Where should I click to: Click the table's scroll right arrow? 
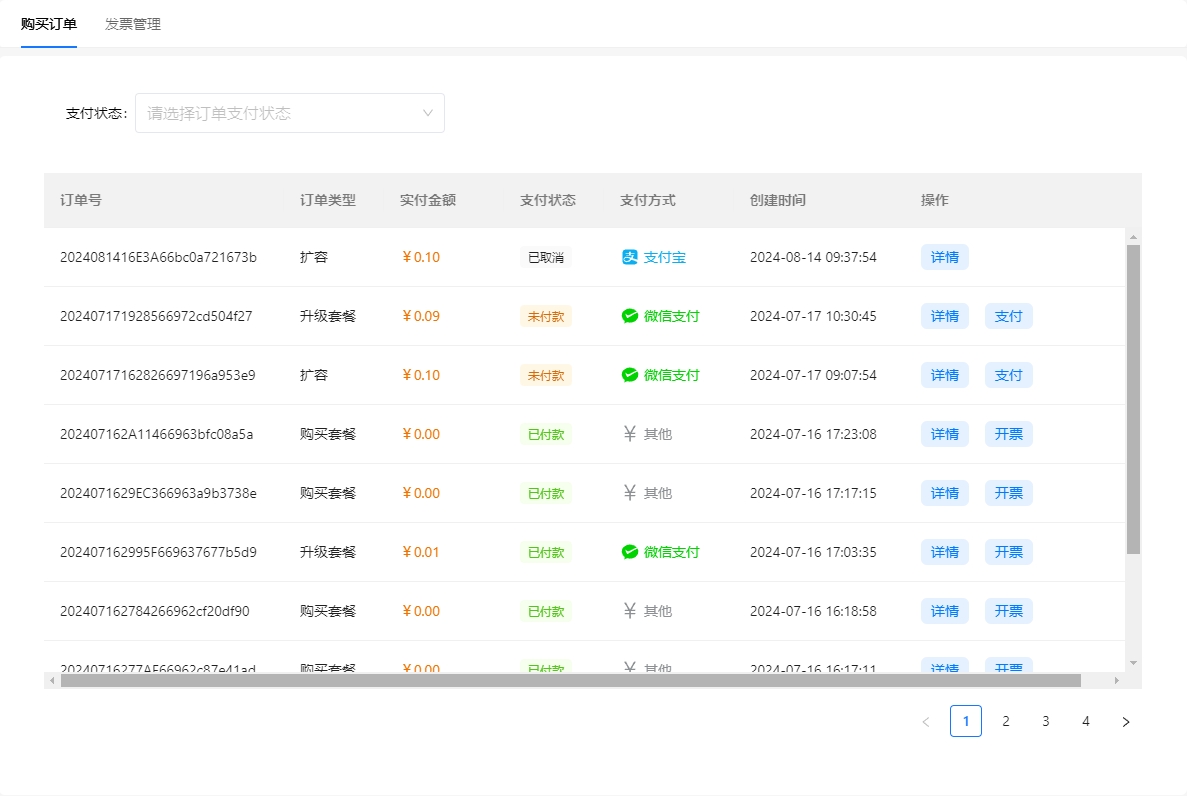tap(1117, 680)
